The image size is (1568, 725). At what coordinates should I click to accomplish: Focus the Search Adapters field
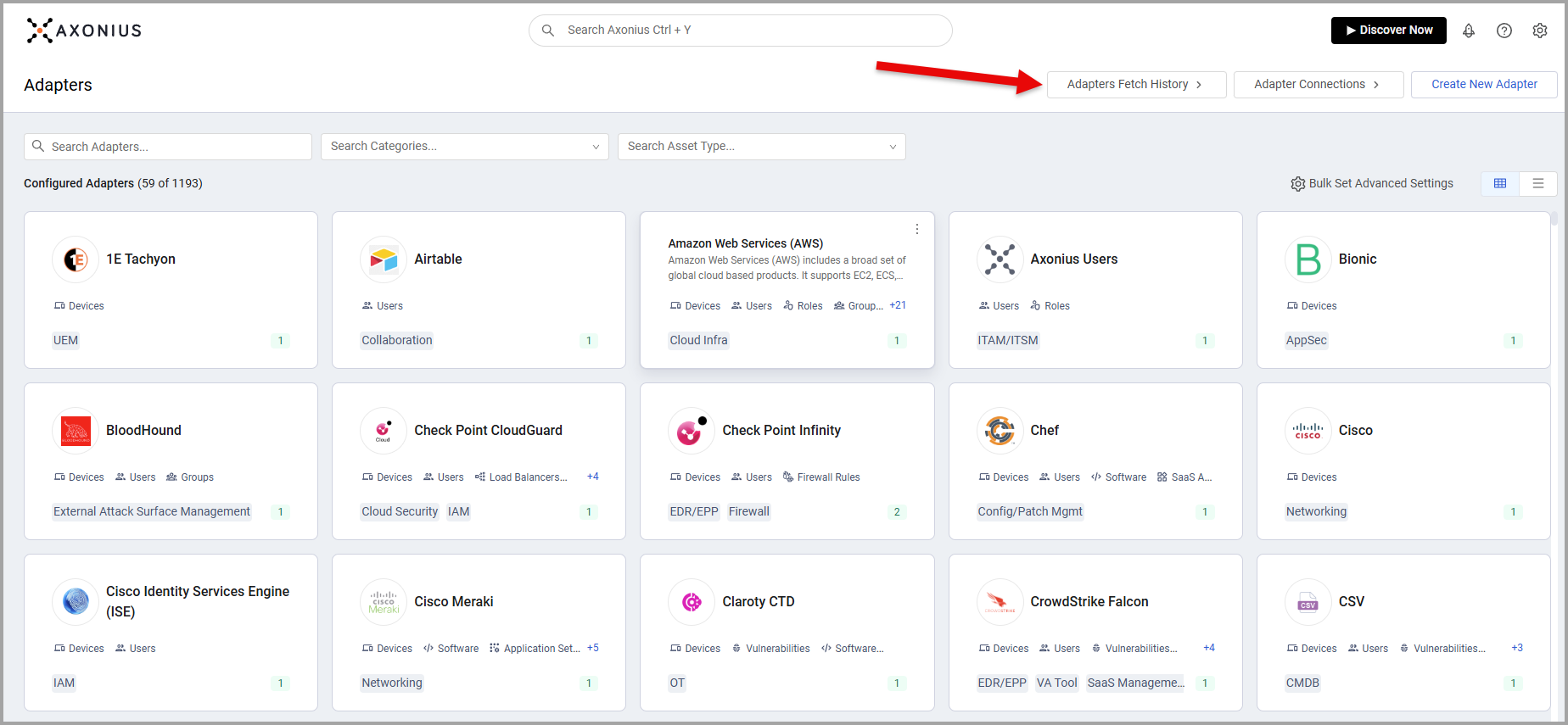coord(168,147)
